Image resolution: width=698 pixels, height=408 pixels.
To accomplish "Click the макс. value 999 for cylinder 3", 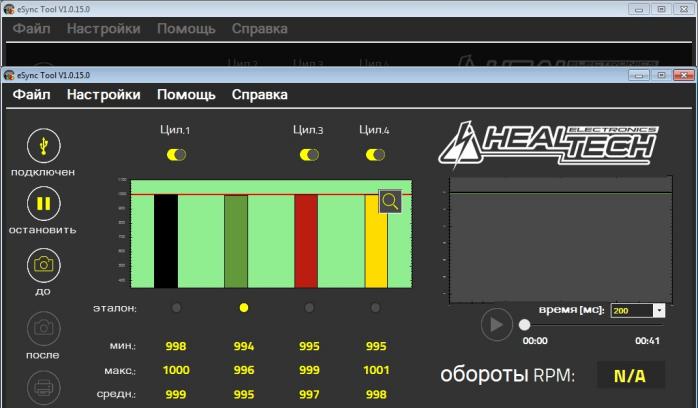I will tap(309, 370).
